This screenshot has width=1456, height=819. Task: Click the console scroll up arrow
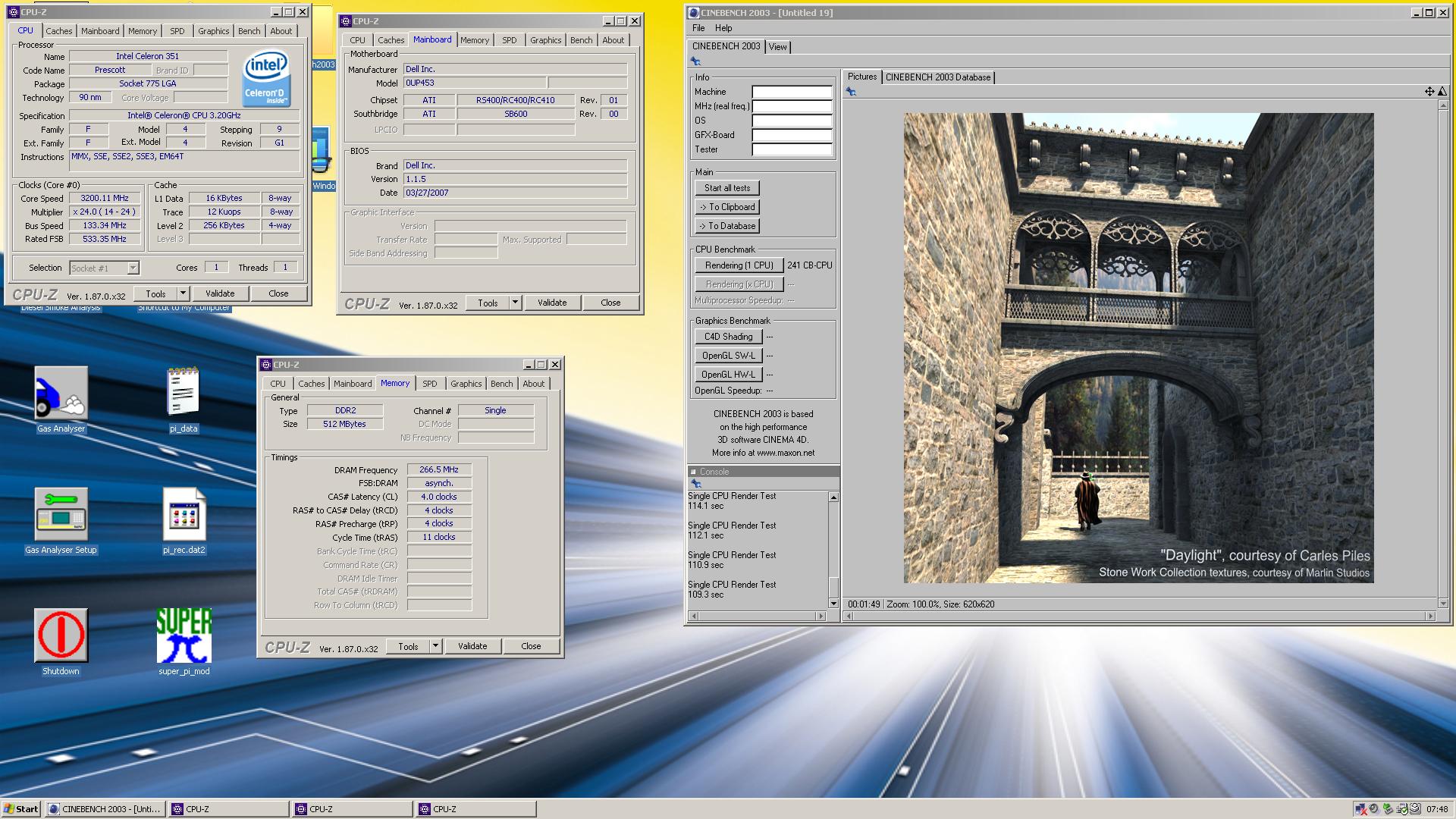833,497
